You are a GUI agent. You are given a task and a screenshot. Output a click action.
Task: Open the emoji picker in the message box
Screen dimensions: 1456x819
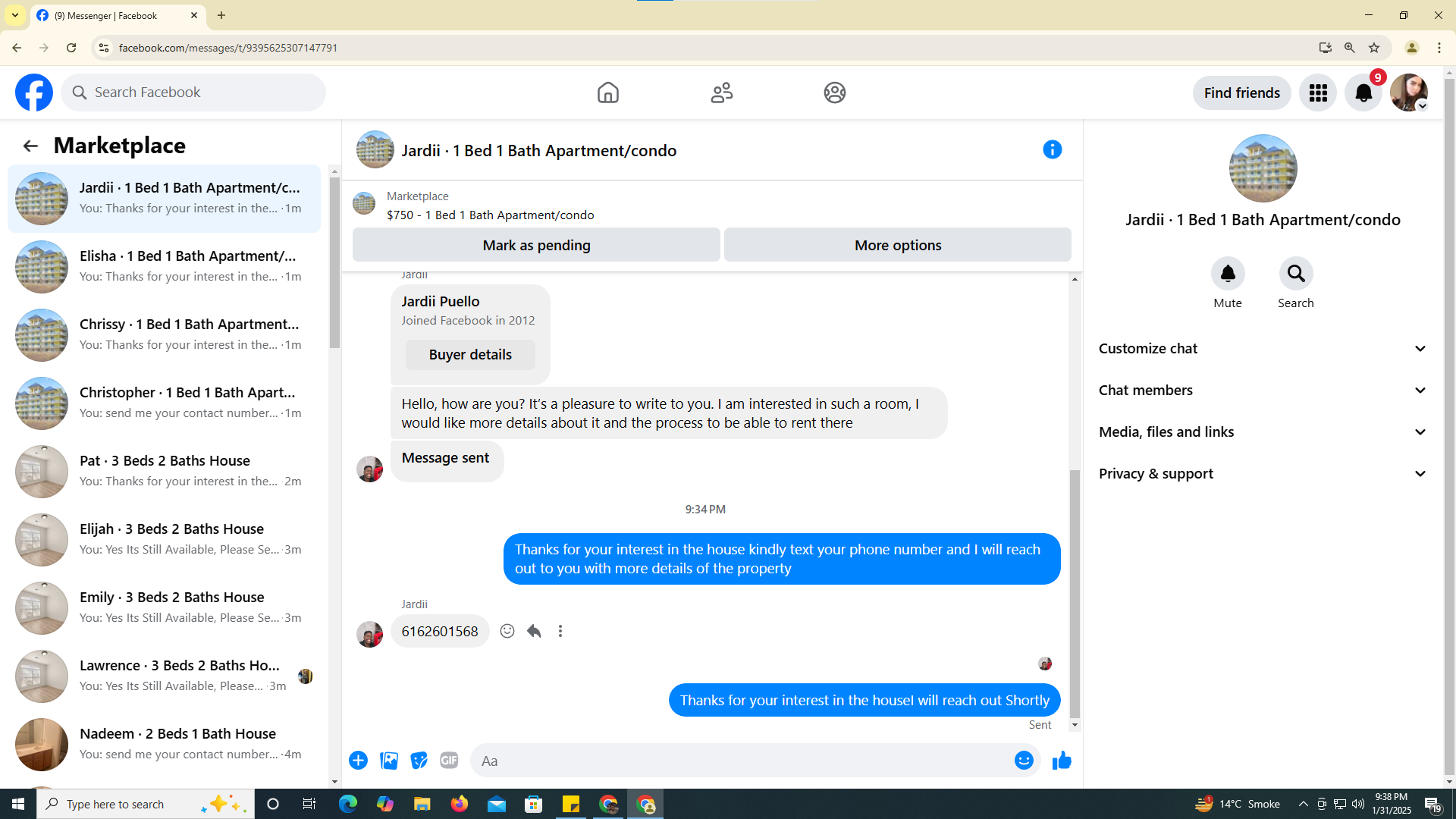click(x=1024, y=761)
